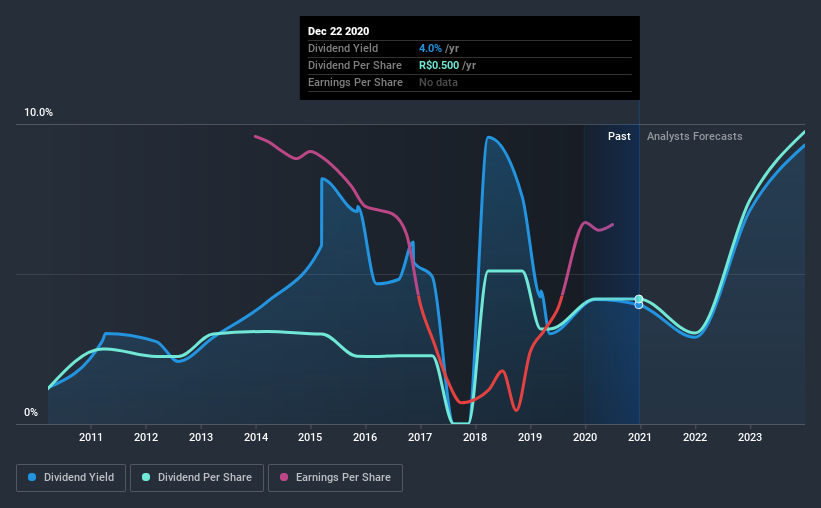Select the 2020 label on the time axis
The image size is (821, 508).
coord(585,437)
